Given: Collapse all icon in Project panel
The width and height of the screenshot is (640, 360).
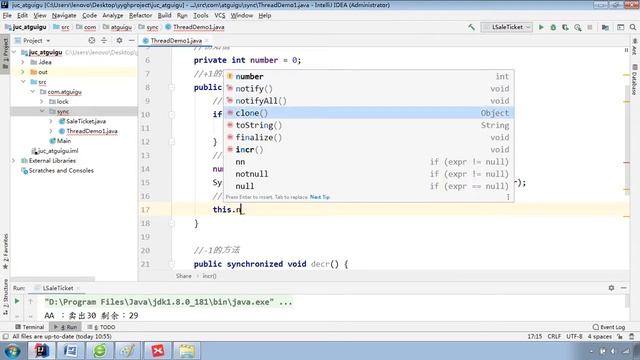Looking at the screenshot, I should 104,40.
